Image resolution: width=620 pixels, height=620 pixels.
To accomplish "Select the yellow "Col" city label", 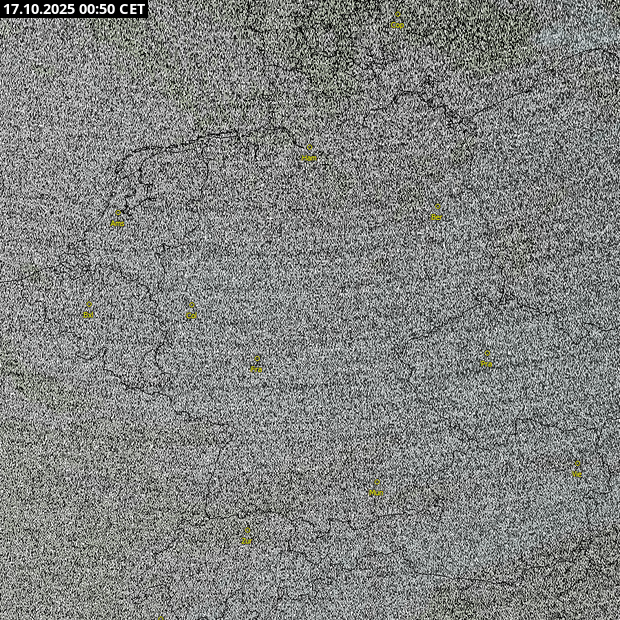I will pos(192,316).
